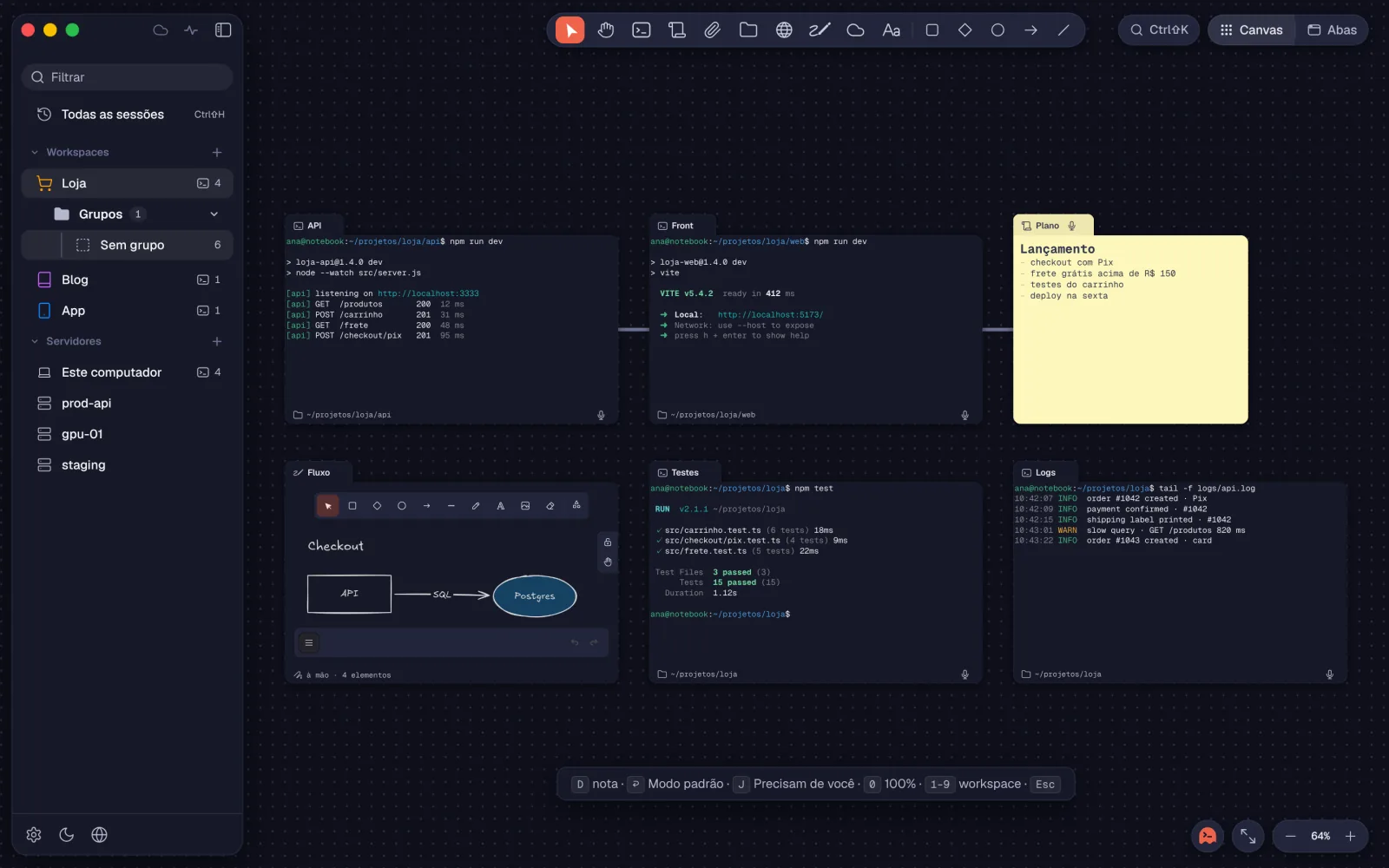Select the hand pan tool in top toolbar
Screen dimensions: 1389x868
606,30
